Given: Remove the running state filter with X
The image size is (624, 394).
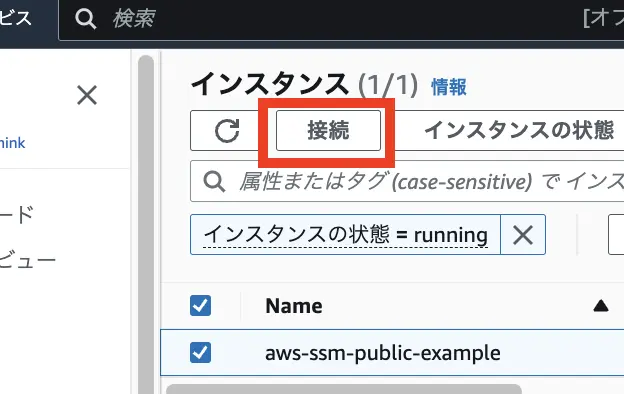Looking at the screenshot, I should click(523, 235).
